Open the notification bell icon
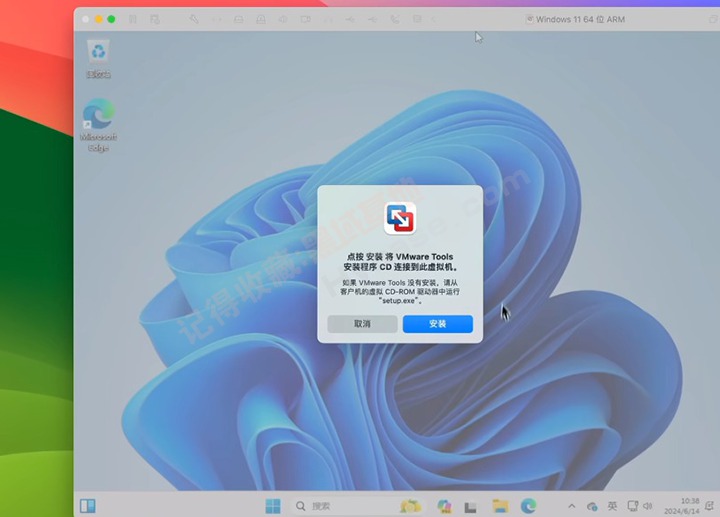The image size is (720, 517). [709, 506]
